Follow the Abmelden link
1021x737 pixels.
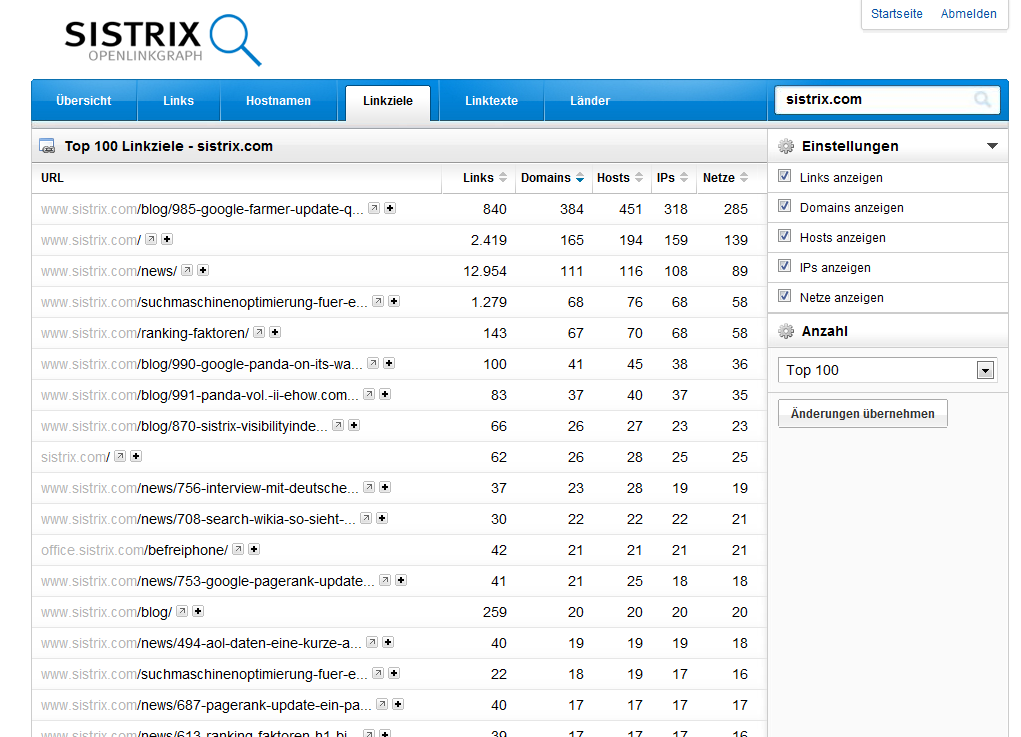pos(968,14)
